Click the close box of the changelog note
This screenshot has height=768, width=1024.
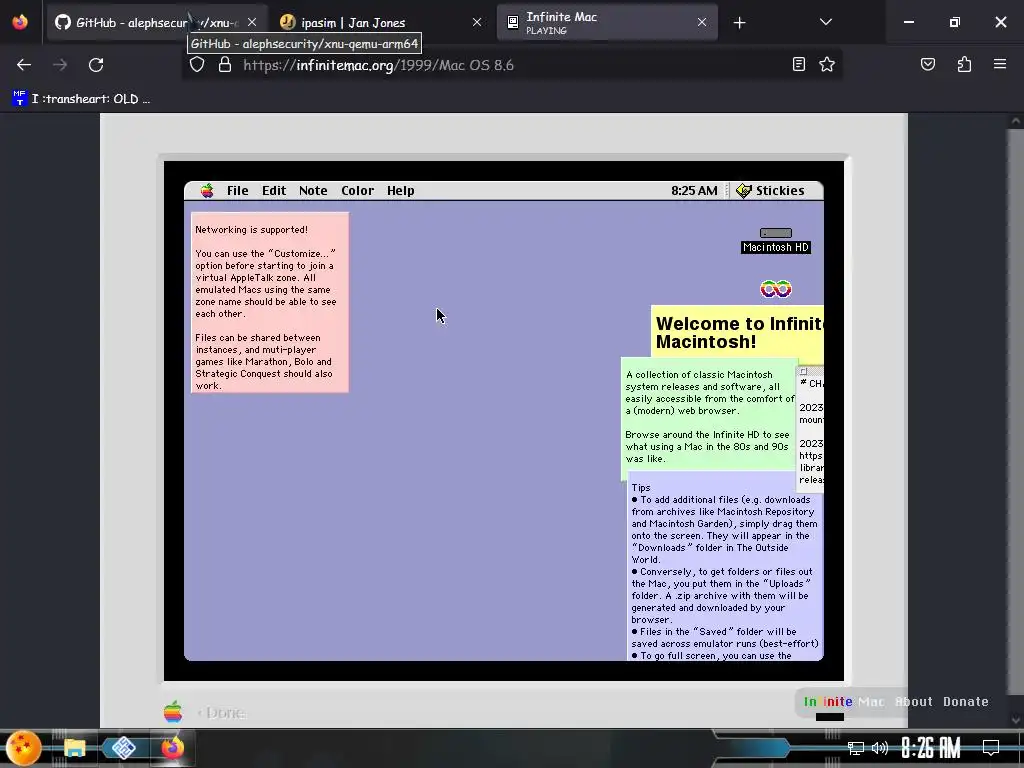[804, 371]
